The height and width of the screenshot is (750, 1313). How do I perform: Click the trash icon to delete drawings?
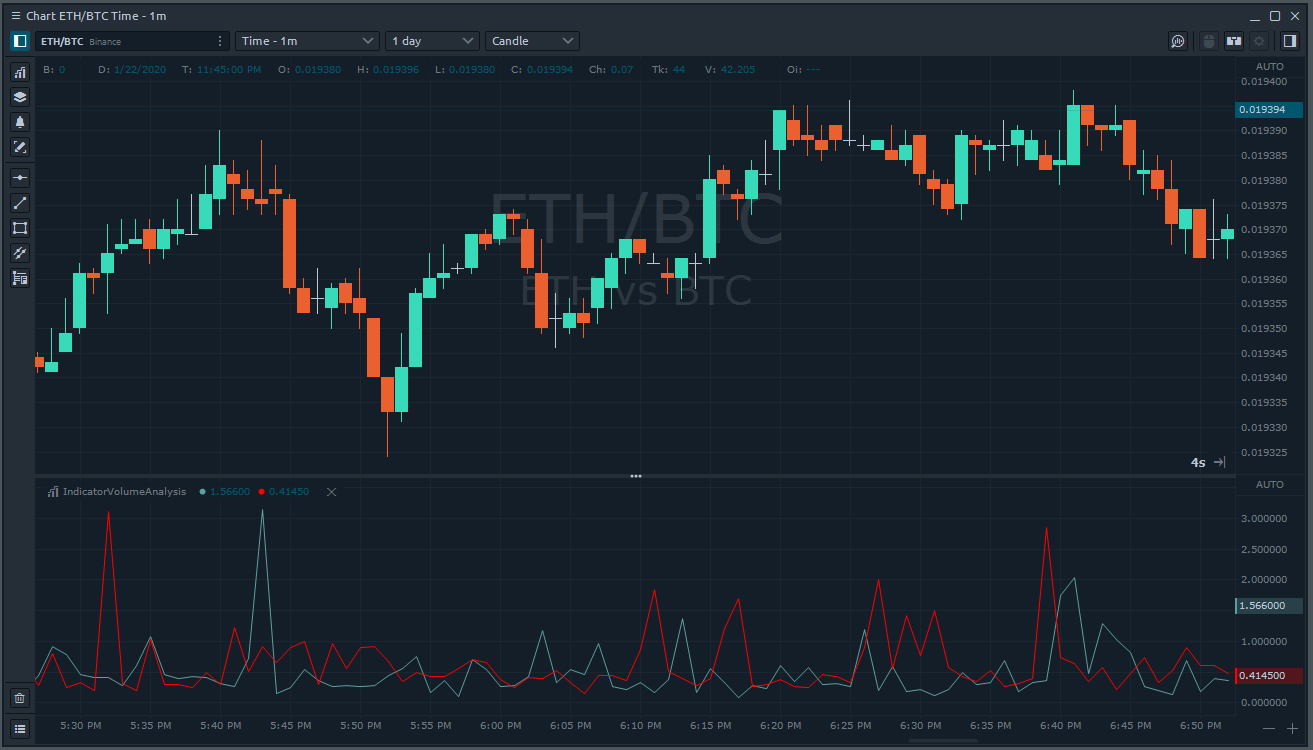[x=19, y=698]
